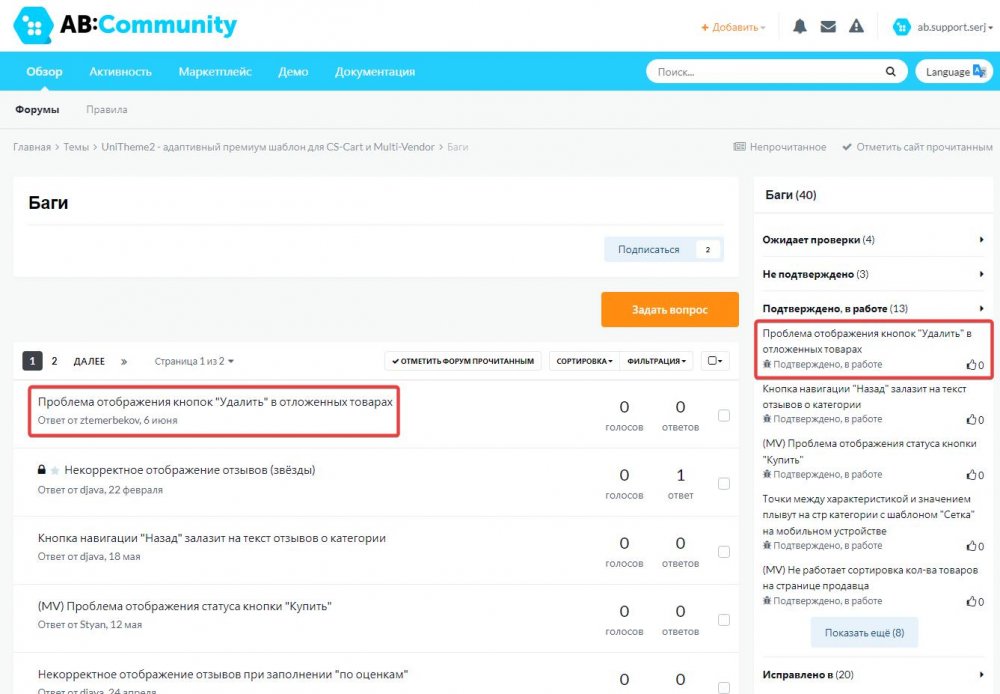Click the AB:Community logo
This screenshot has height=694, width=1000.
coord(125,25)
